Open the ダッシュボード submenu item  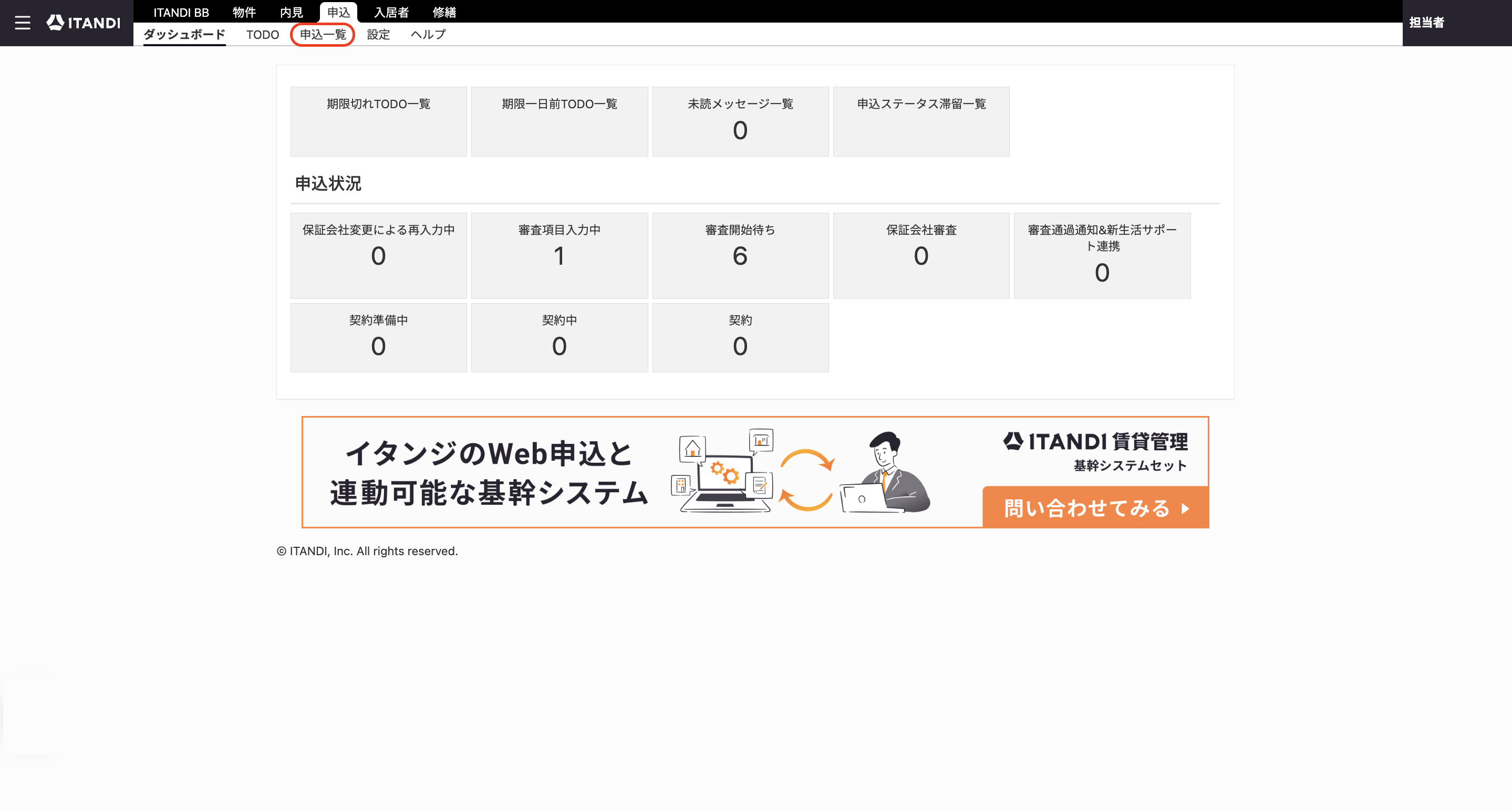click(184, 35)
